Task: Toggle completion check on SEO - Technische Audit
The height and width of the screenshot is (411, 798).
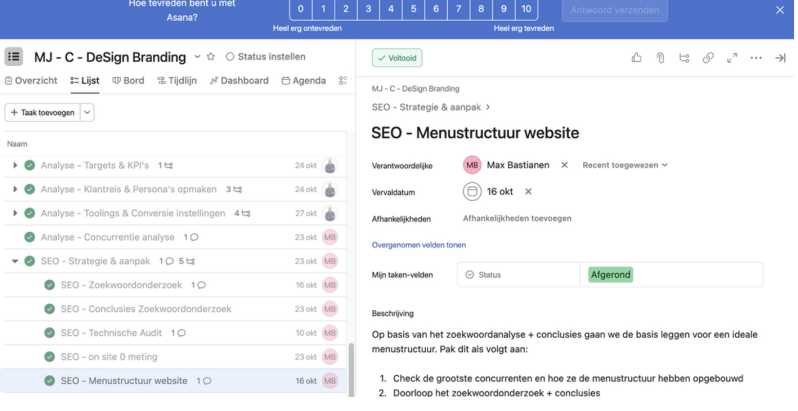Action: click(50, 333)
